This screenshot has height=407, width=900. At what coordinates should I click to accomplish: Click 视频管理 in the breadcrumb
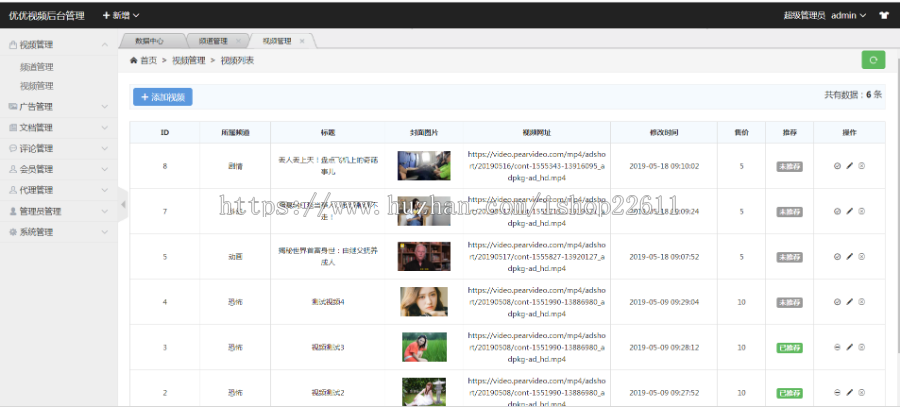189,60
